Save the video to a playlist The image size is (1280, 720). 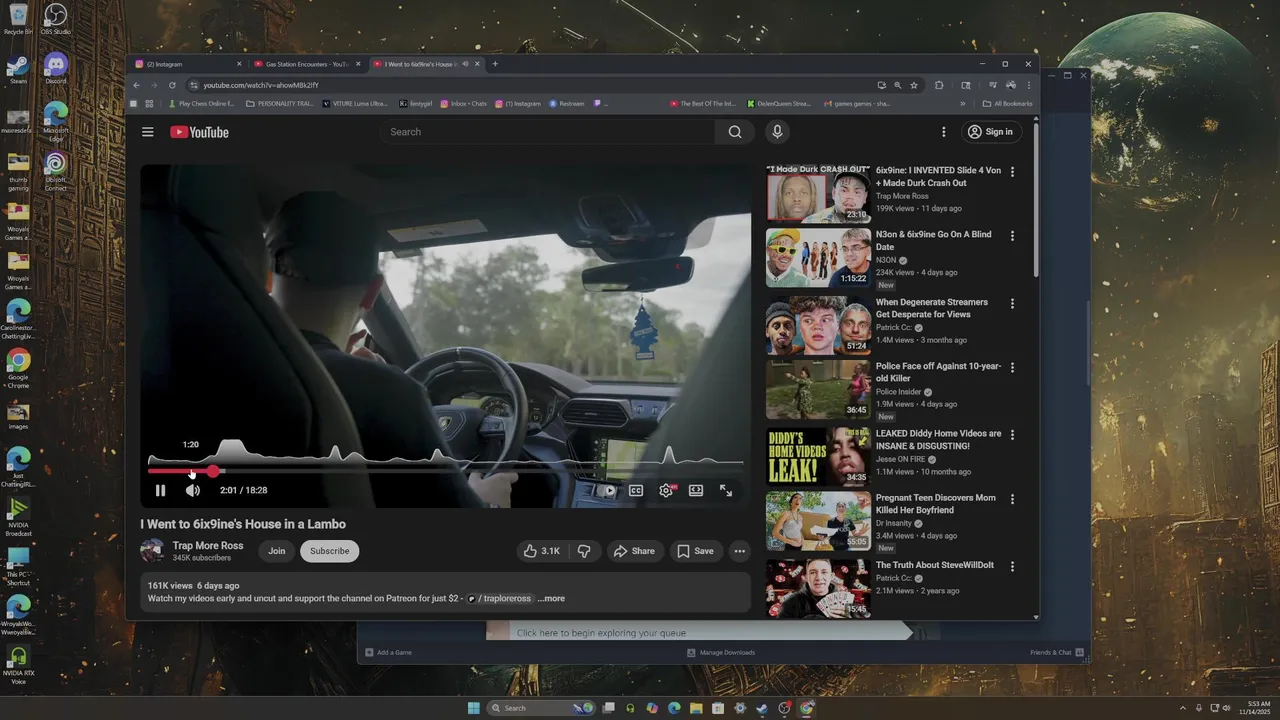coord(695,551)
